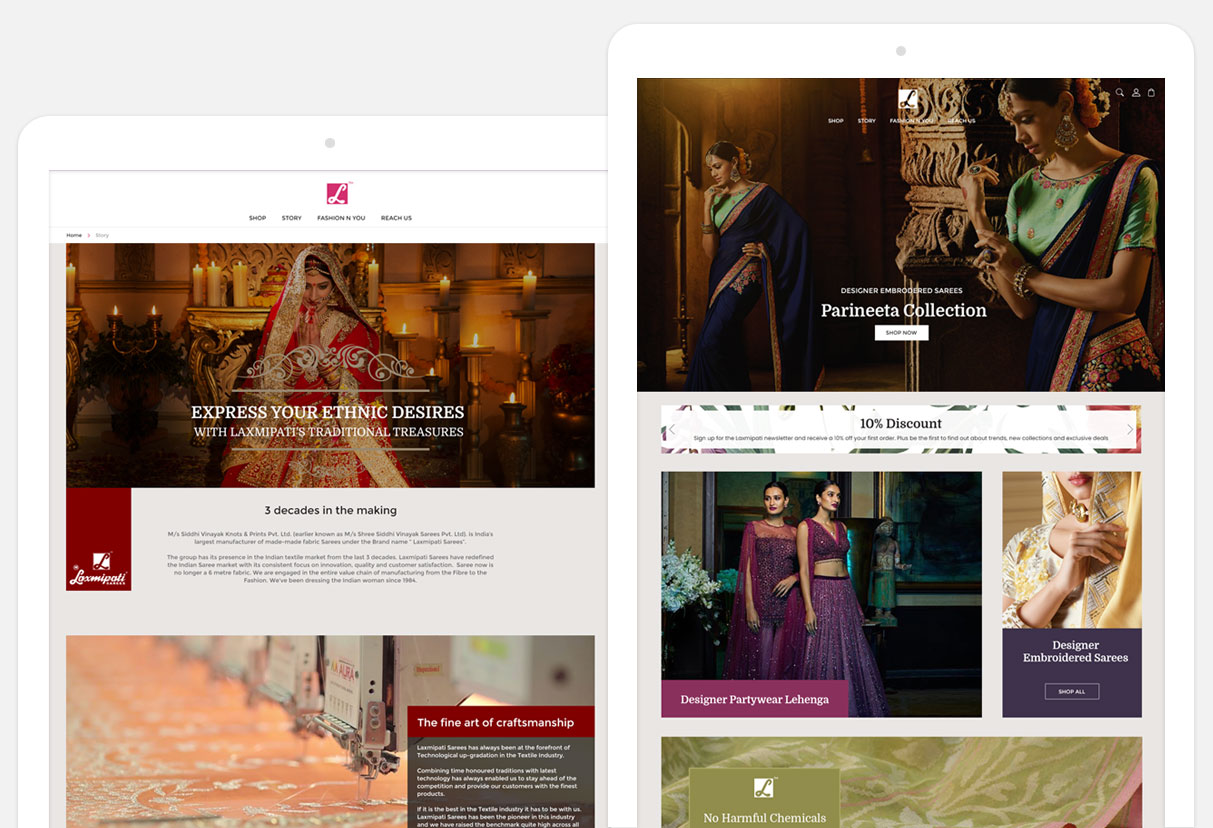Screen dimensions: 1213x828
Task: Select STORY in the navigation
Action: point(867,120)
